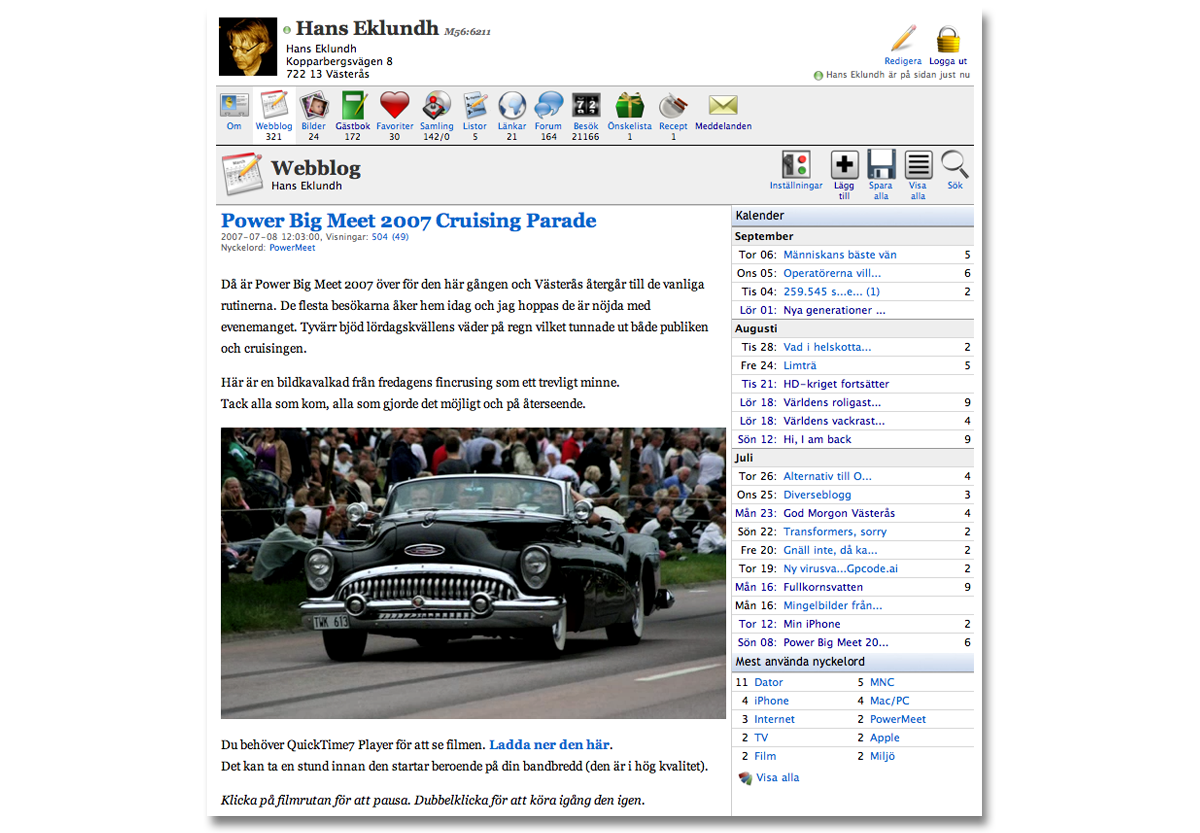This screenshot has height=833, width=1200.
Task: Open calendar entry Alternativ till O...
Action: pos(827,476)
